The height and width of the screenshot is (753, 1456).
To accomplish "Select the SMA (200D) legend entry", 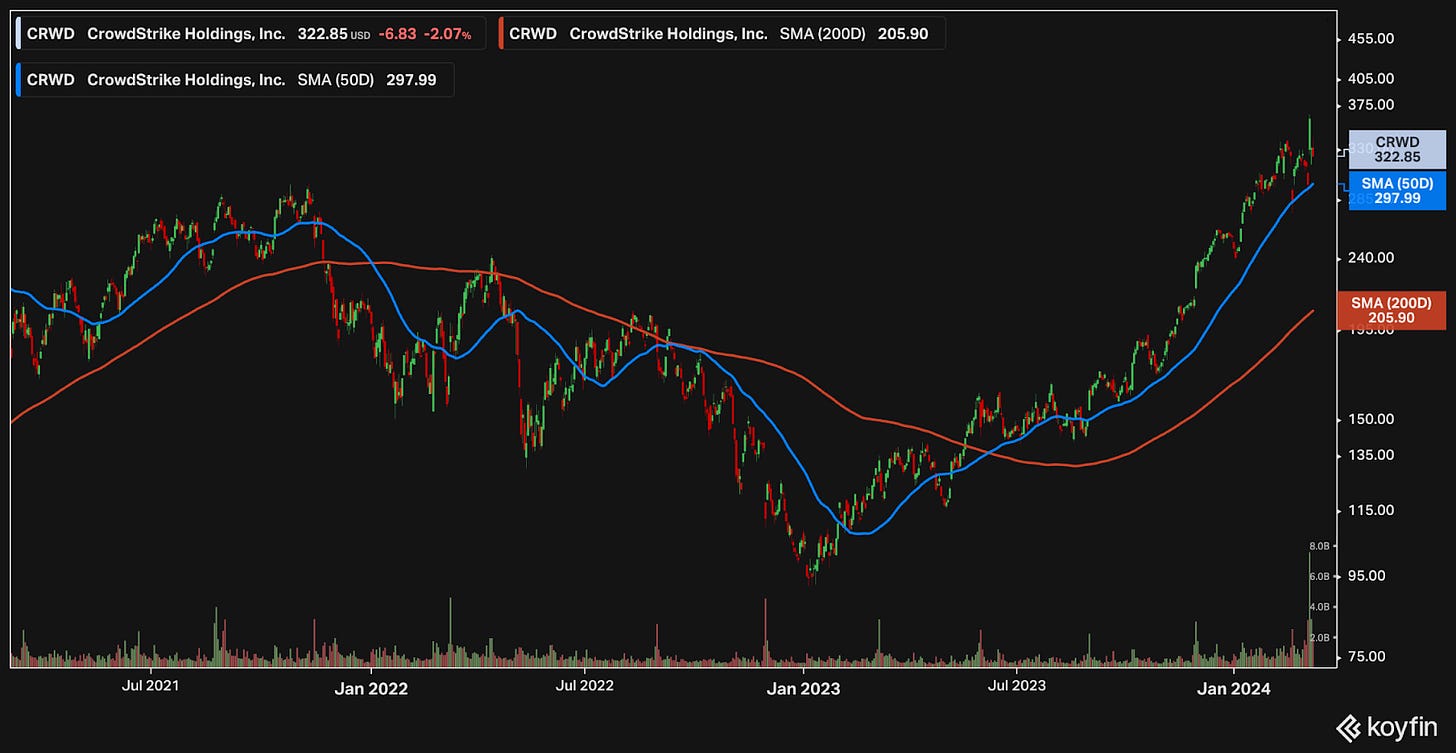I will coord(720,33).
